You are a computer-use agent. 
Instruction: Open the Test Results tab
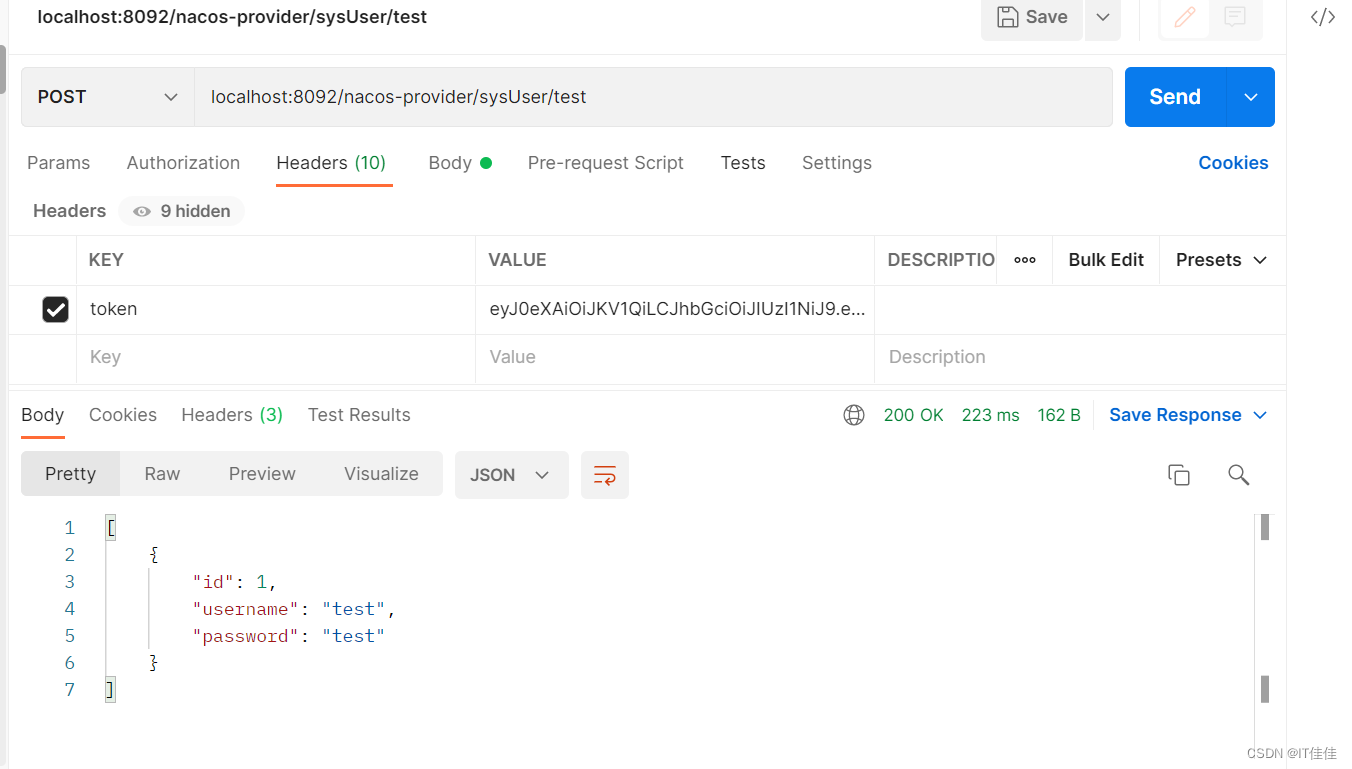click(359, 415)
